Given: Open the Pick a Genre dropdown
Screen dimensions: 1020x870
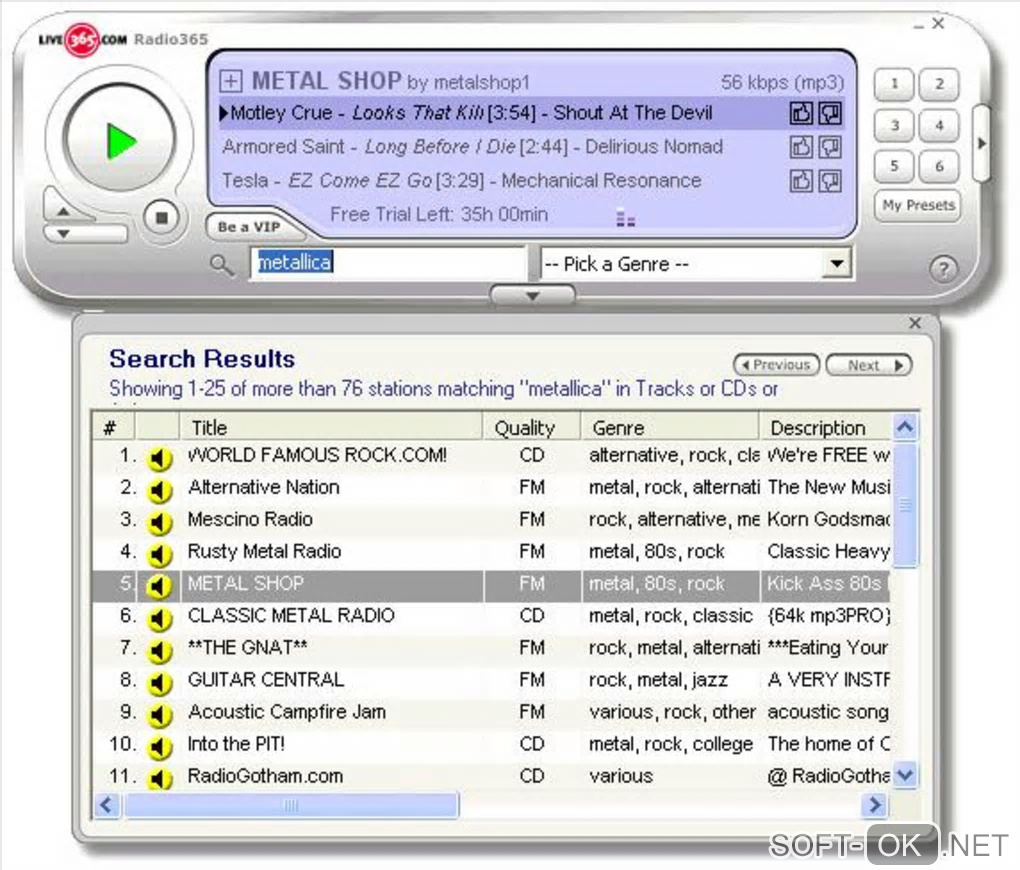Looking at the screenshot, I should coord(696,264).
